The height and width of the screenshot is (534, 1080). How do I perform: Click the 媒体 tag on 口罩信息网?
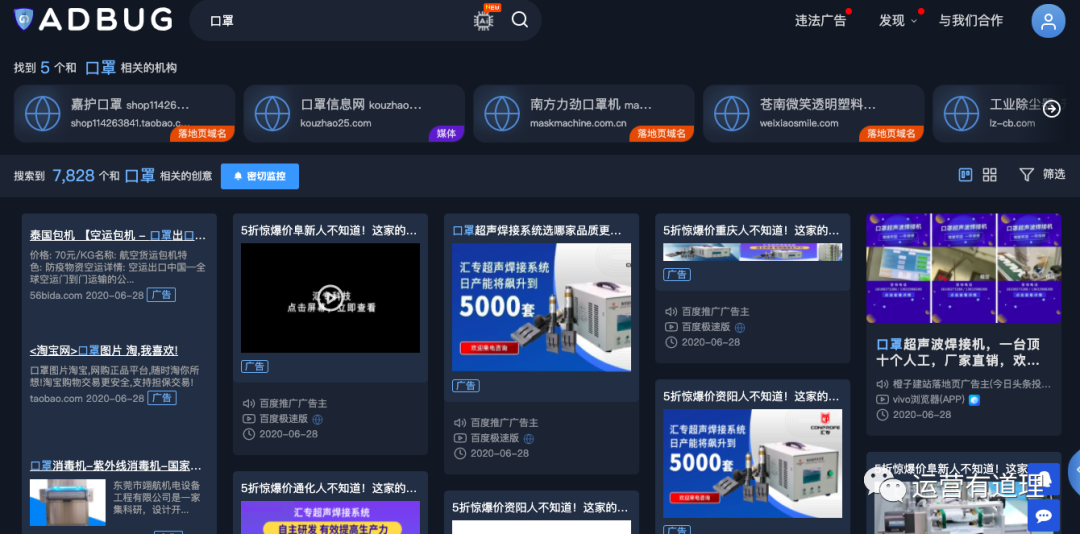click(446, 134)
